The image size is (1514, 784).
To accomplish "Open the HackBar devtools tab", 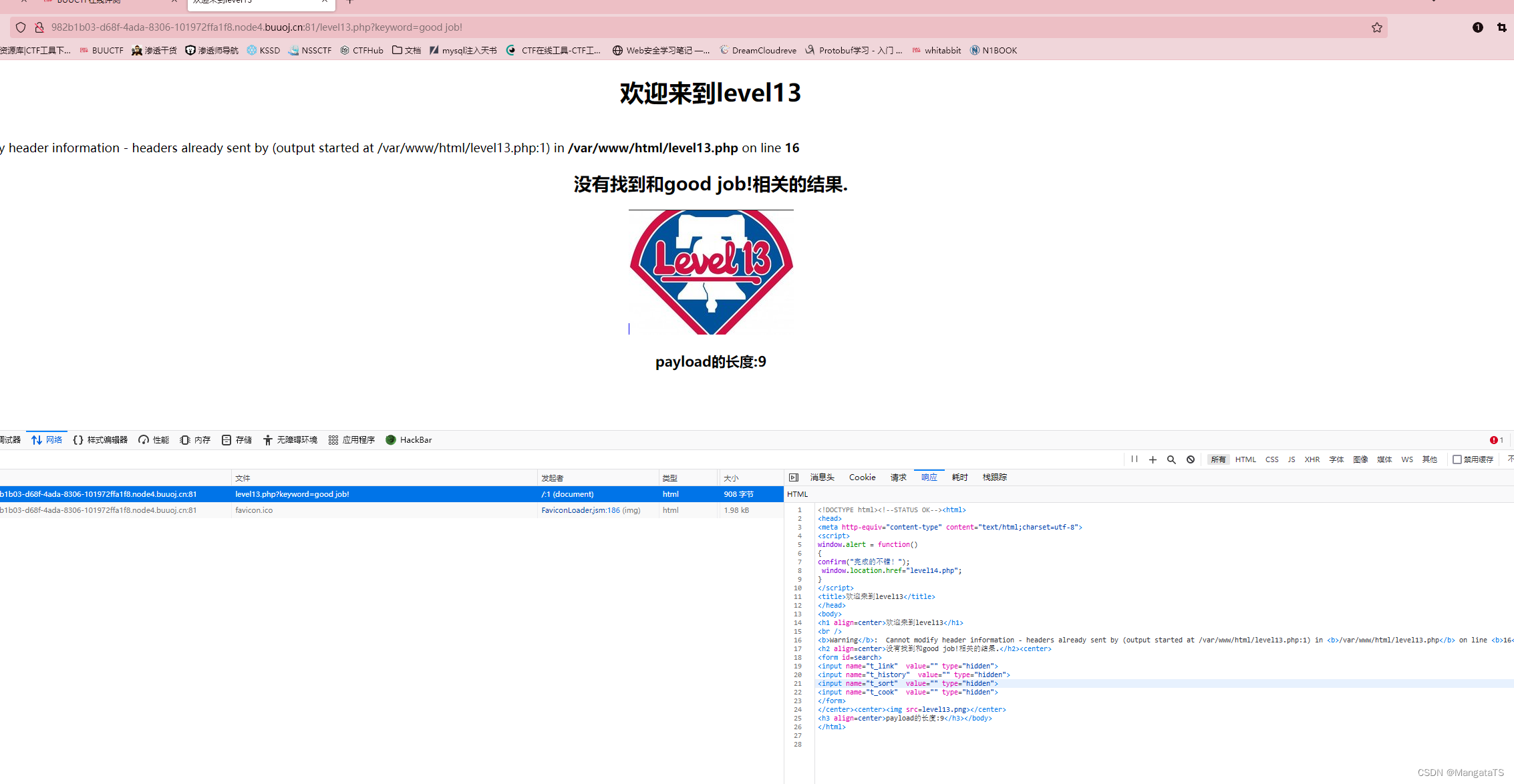I will (x=409, y=439).
